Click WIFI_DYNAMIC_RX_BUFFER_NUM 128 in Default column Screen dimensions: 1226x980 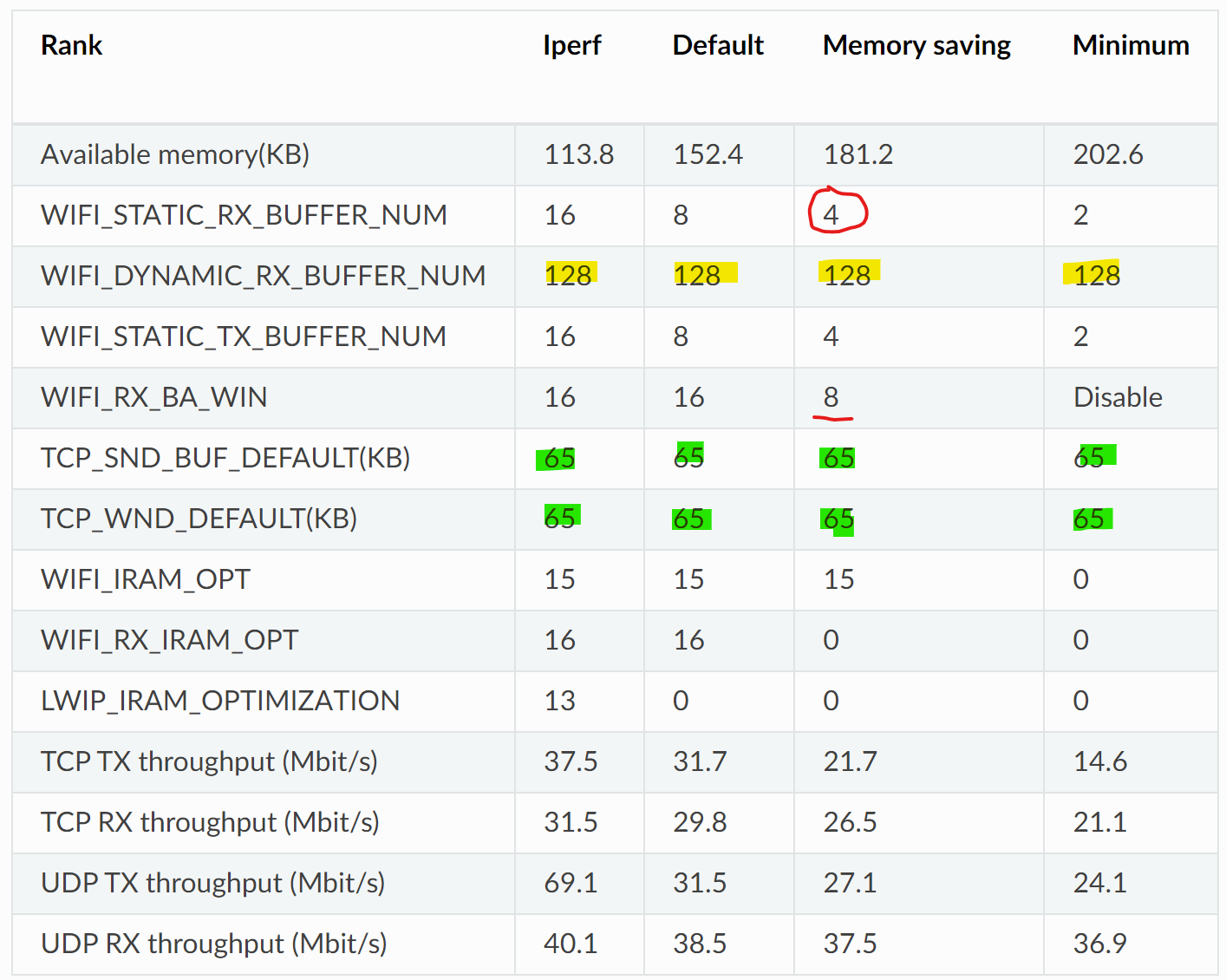tap(697, 276)
